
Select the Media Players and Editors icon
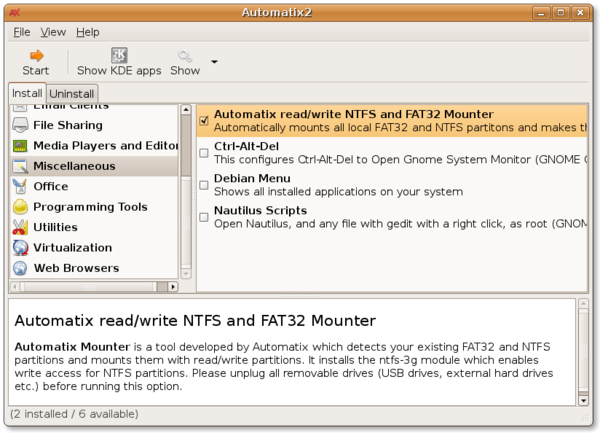point(20,146)
